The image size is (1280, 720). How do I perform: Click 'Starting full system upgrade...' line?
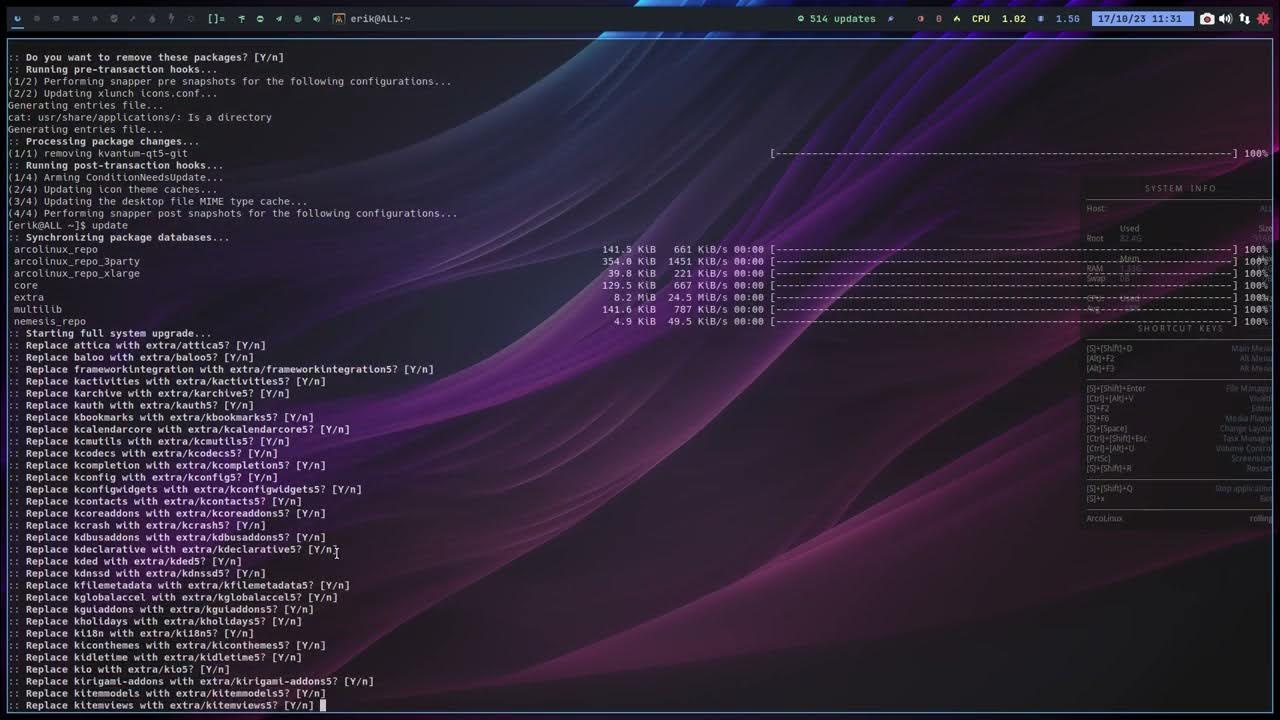tap(110, 333)
